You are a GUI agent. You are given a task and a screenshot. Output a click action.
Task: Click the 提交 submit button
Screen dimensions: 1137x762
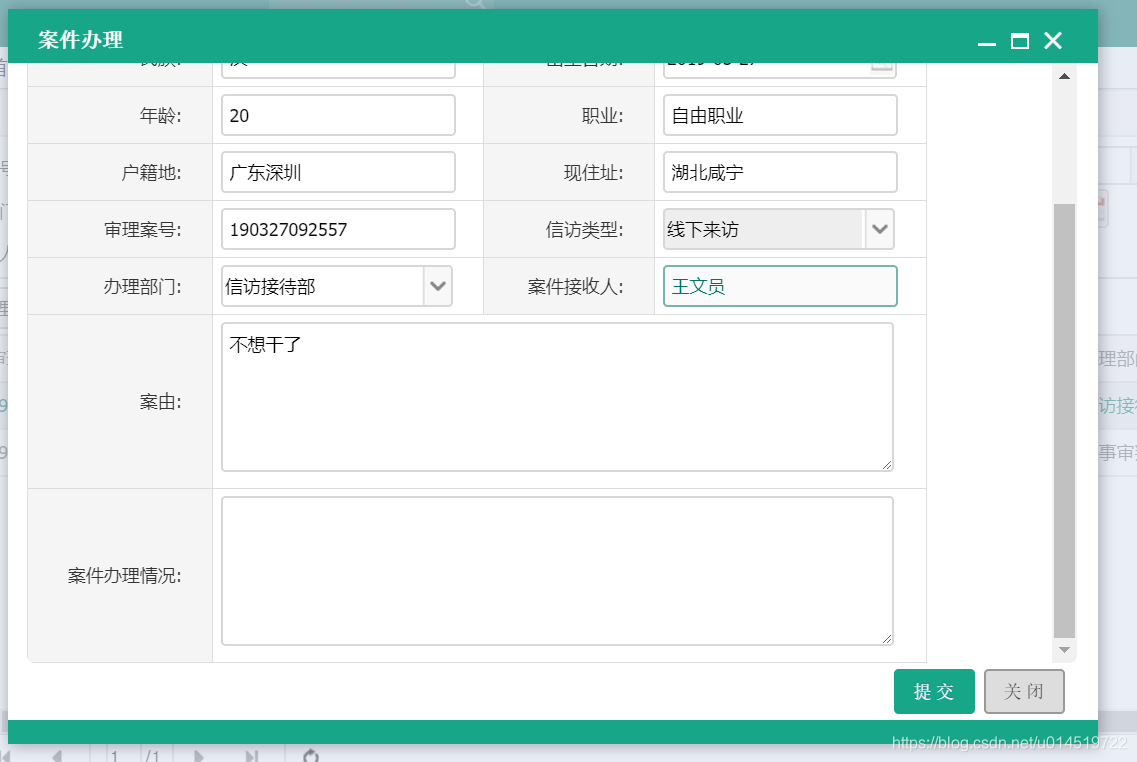(x=934, y=691)
